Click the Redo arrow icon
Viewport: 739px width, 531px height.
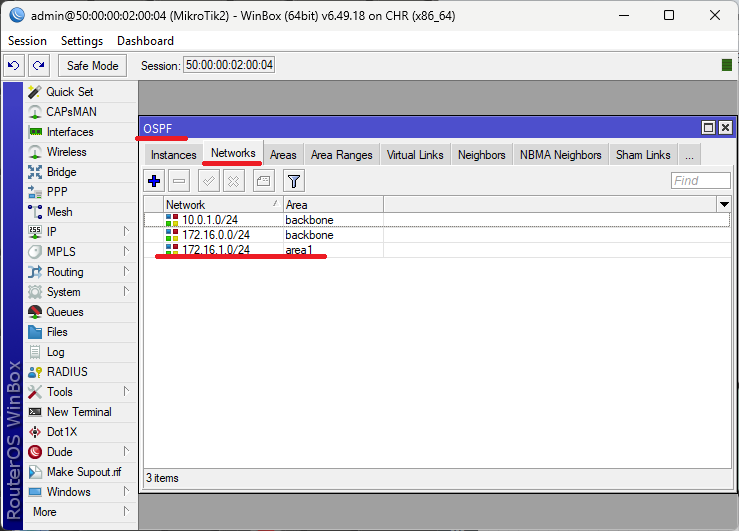[38, 66]
